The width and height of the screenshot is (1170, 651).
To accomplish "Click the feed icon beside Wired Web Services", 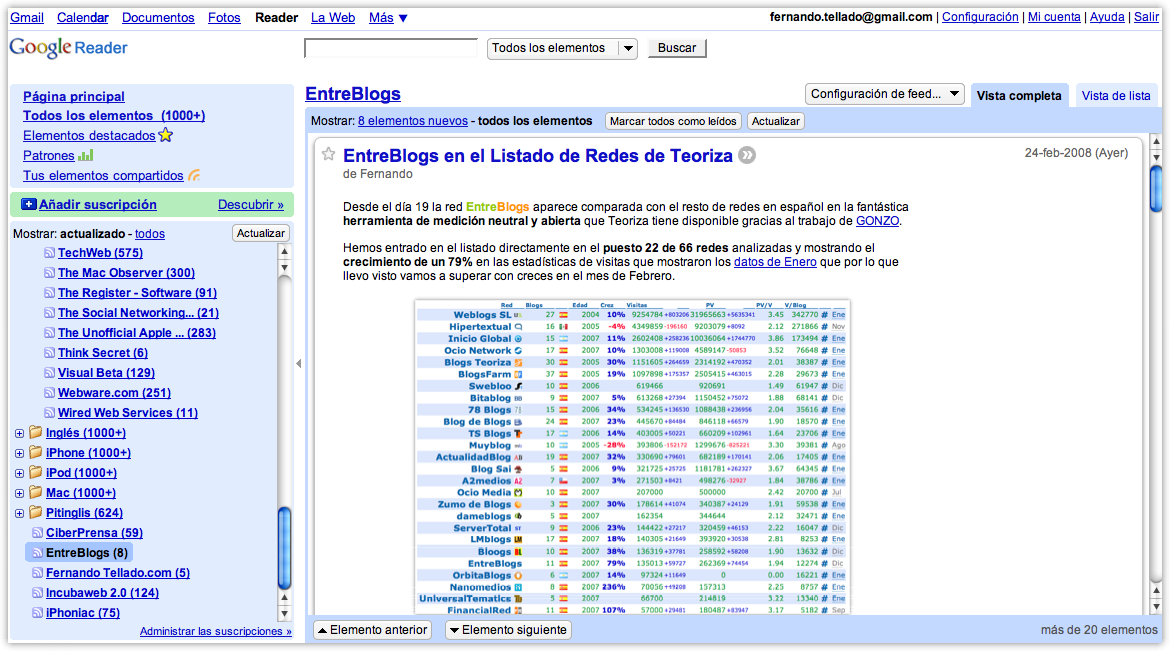I will pos(49,413).
